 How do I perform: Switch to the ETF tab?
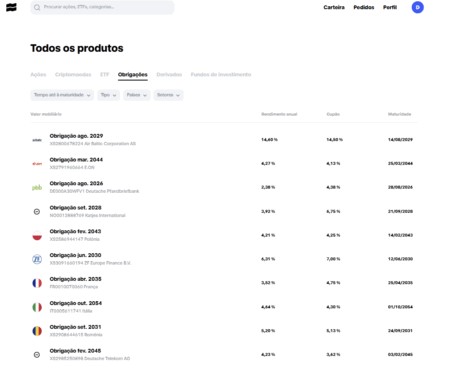[x=105, y=74]
